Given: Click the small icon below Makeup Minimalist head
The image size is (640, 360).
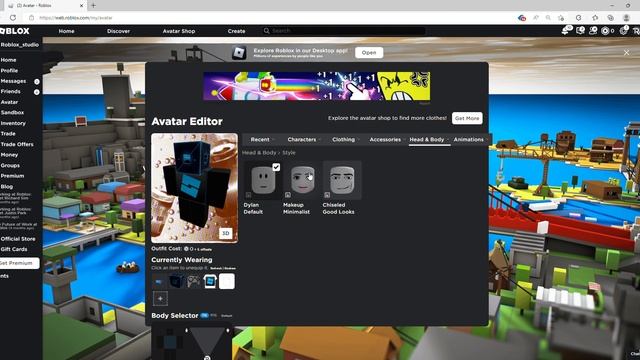Looking at the screenshot, I should click(288, 195).
